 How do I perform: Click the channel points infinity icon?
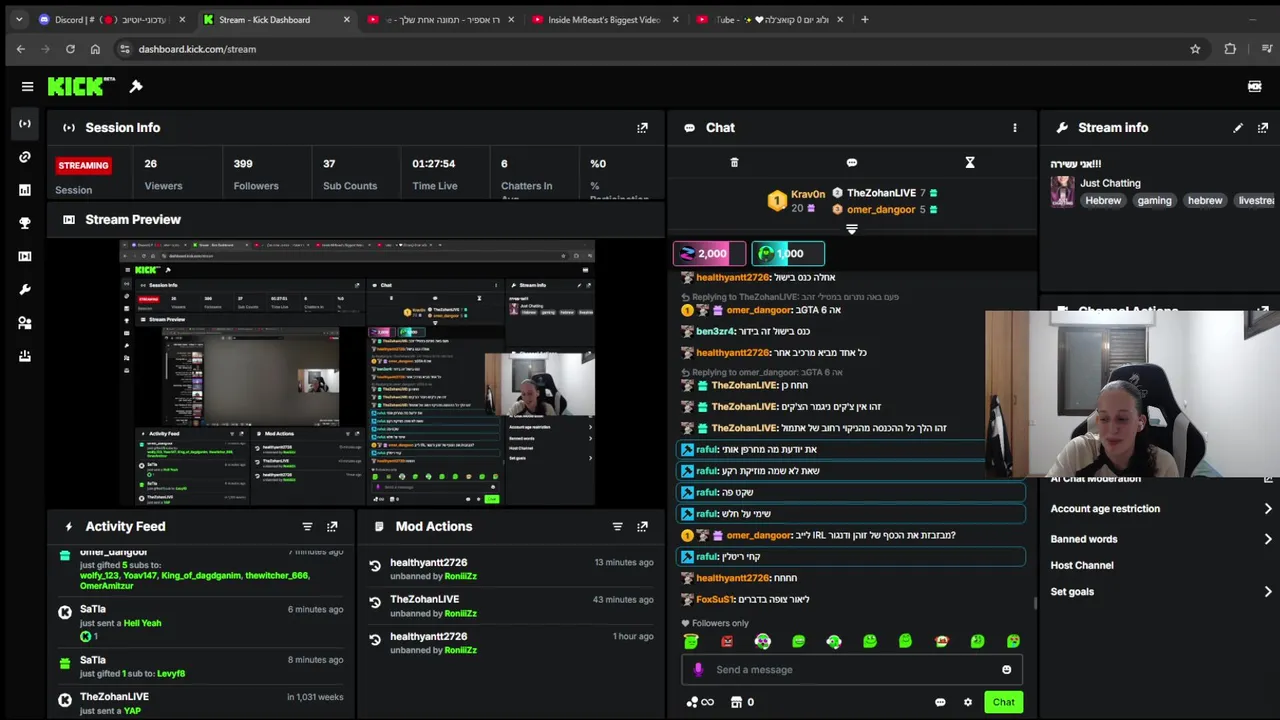pos(701,702)
